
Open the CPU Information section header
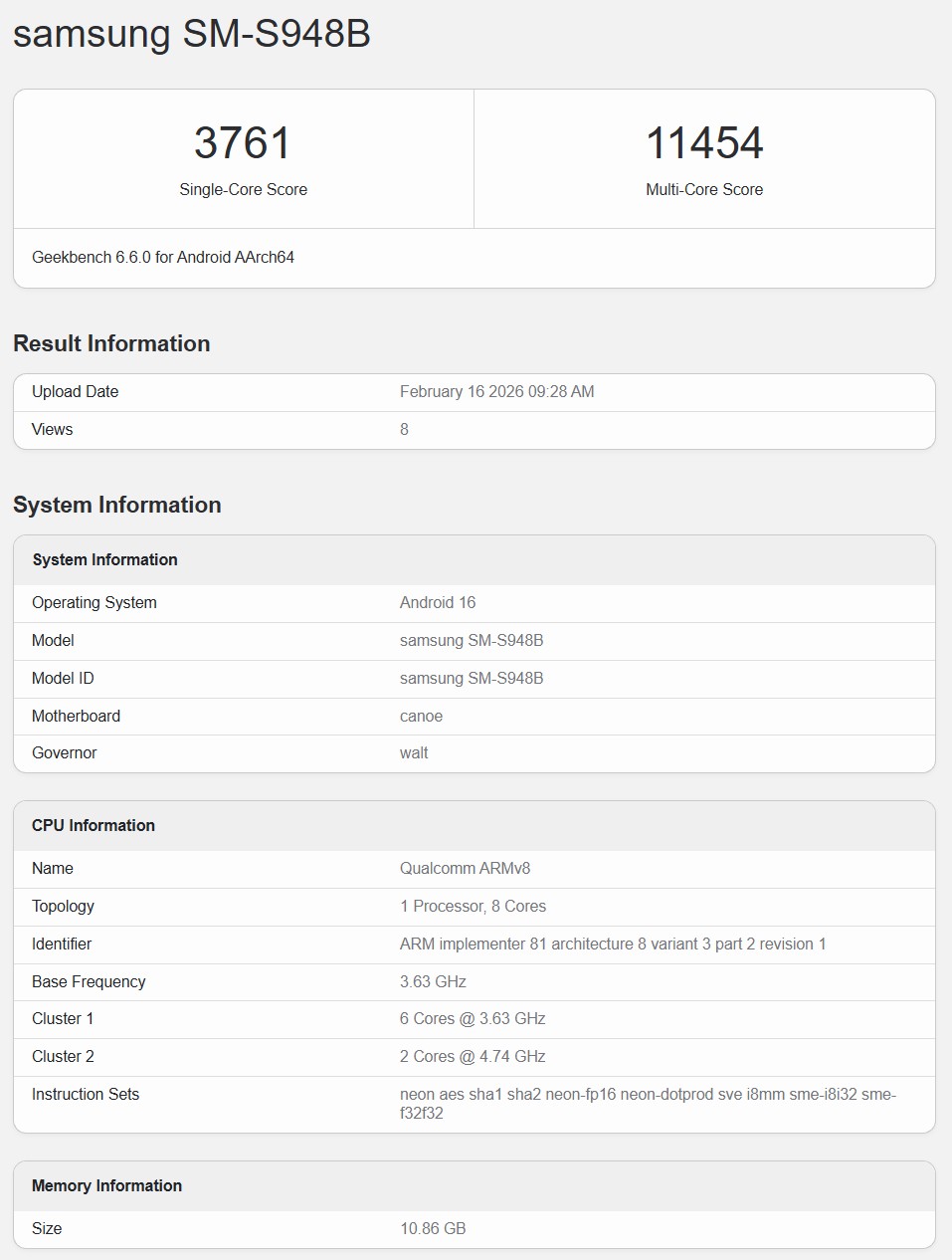click(94, 825)
